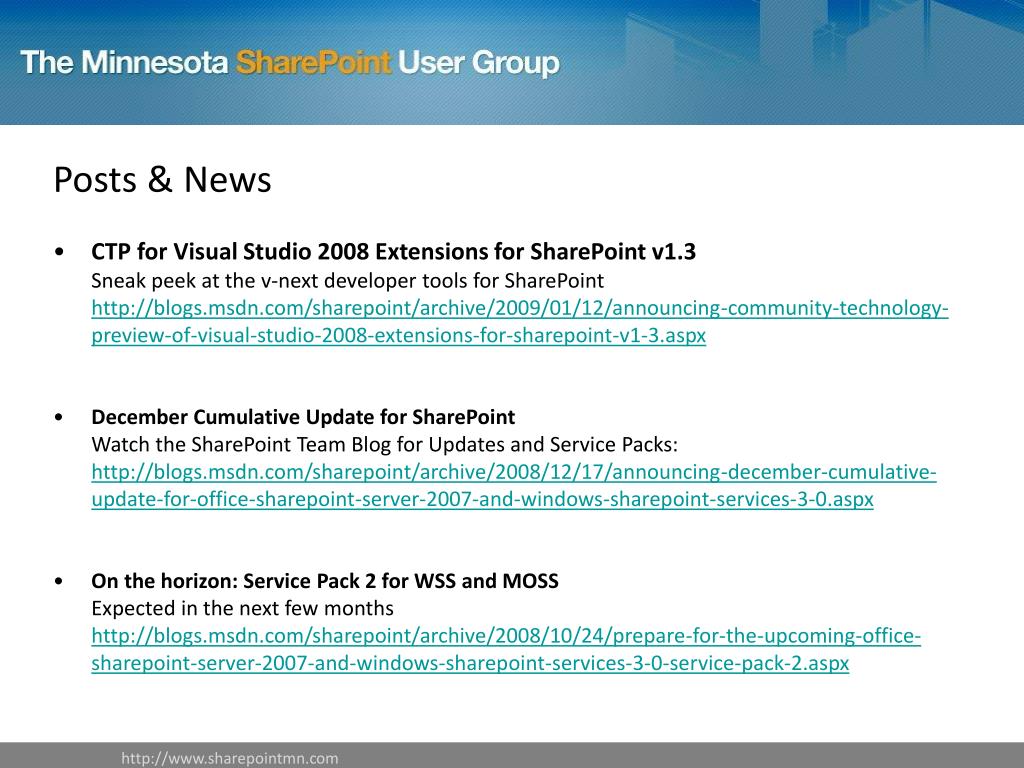Viewport: 1024px width, 768px height.
Task: Select the 'CTP for Visual Studio 2008 Extensions' title
Action: click(393, 251)
